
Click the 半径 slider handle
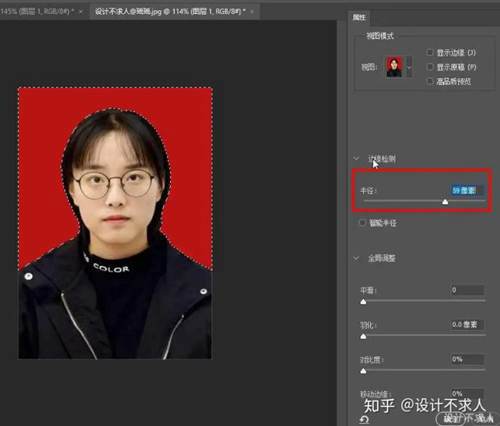pyautogui.click(x=445, y=202)
